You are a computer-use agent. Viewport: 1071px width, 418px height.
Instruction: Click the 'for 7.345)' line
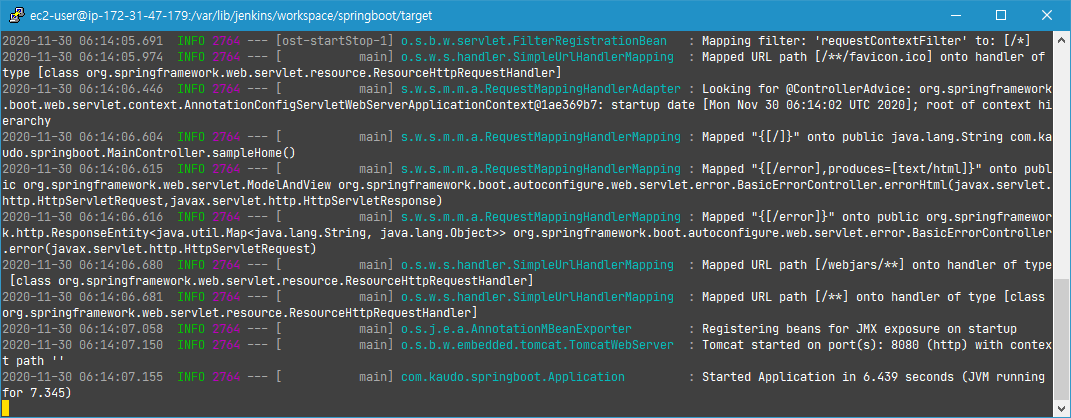(x=36, y=393)
